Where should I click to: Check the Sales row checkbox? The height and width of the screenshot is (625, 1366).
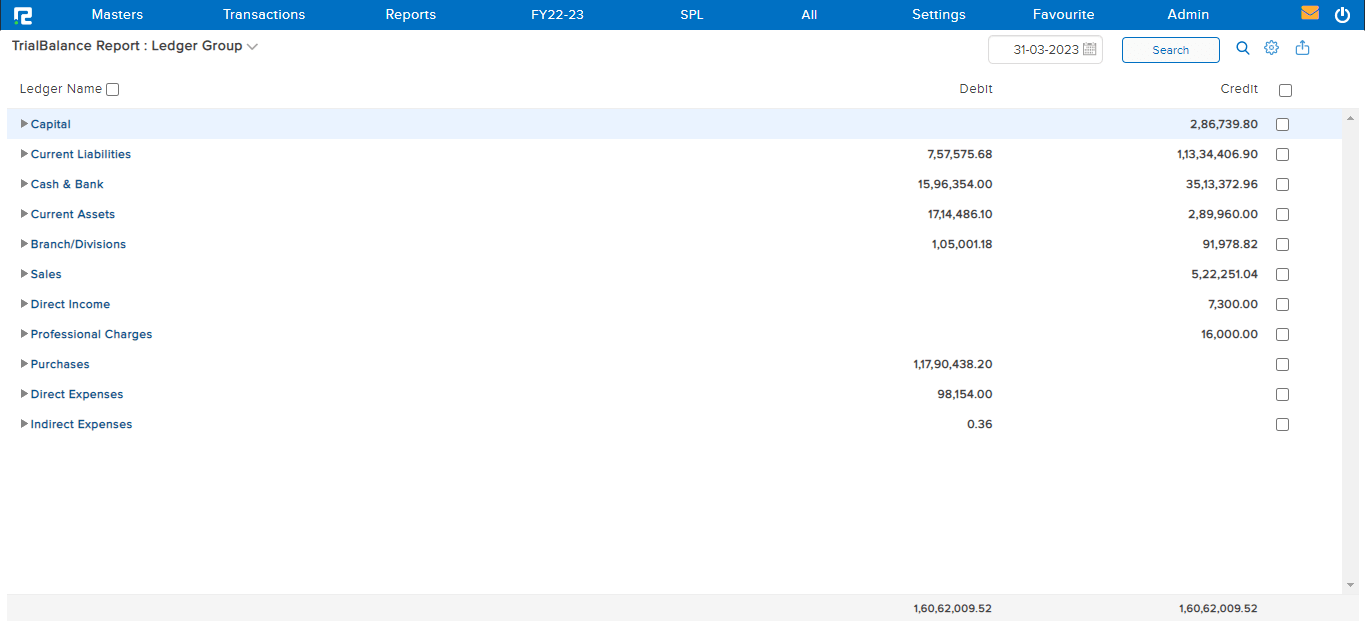tap(1283, 275)
